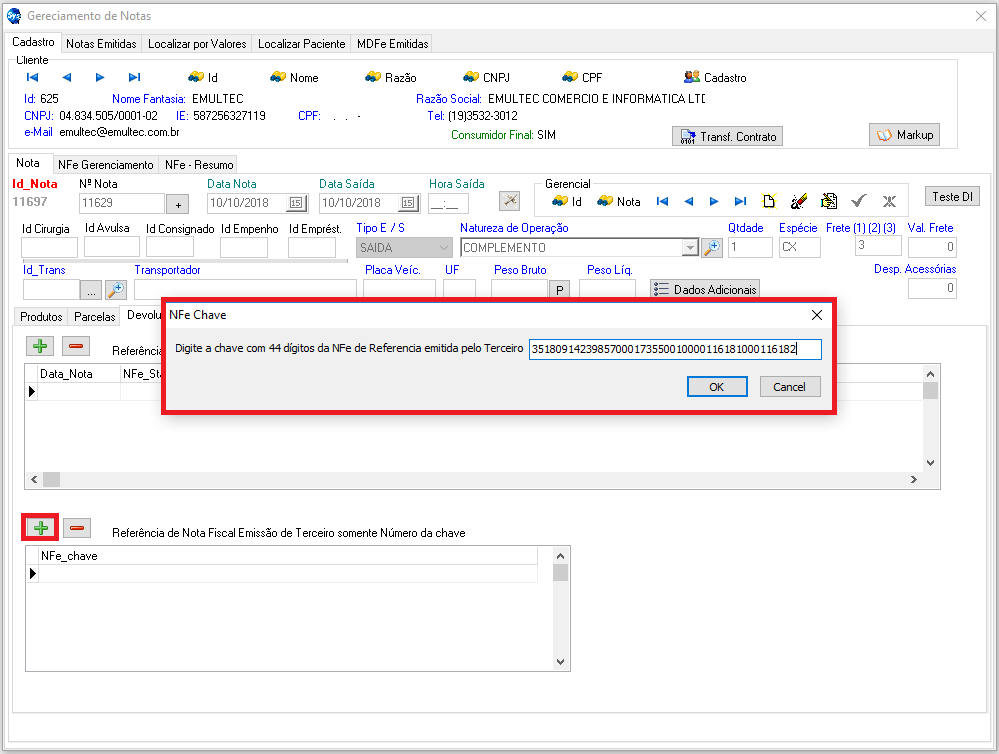
Task: Close the NFe Chave dialog
Action: pyautogui.click(x=816, y=314)
